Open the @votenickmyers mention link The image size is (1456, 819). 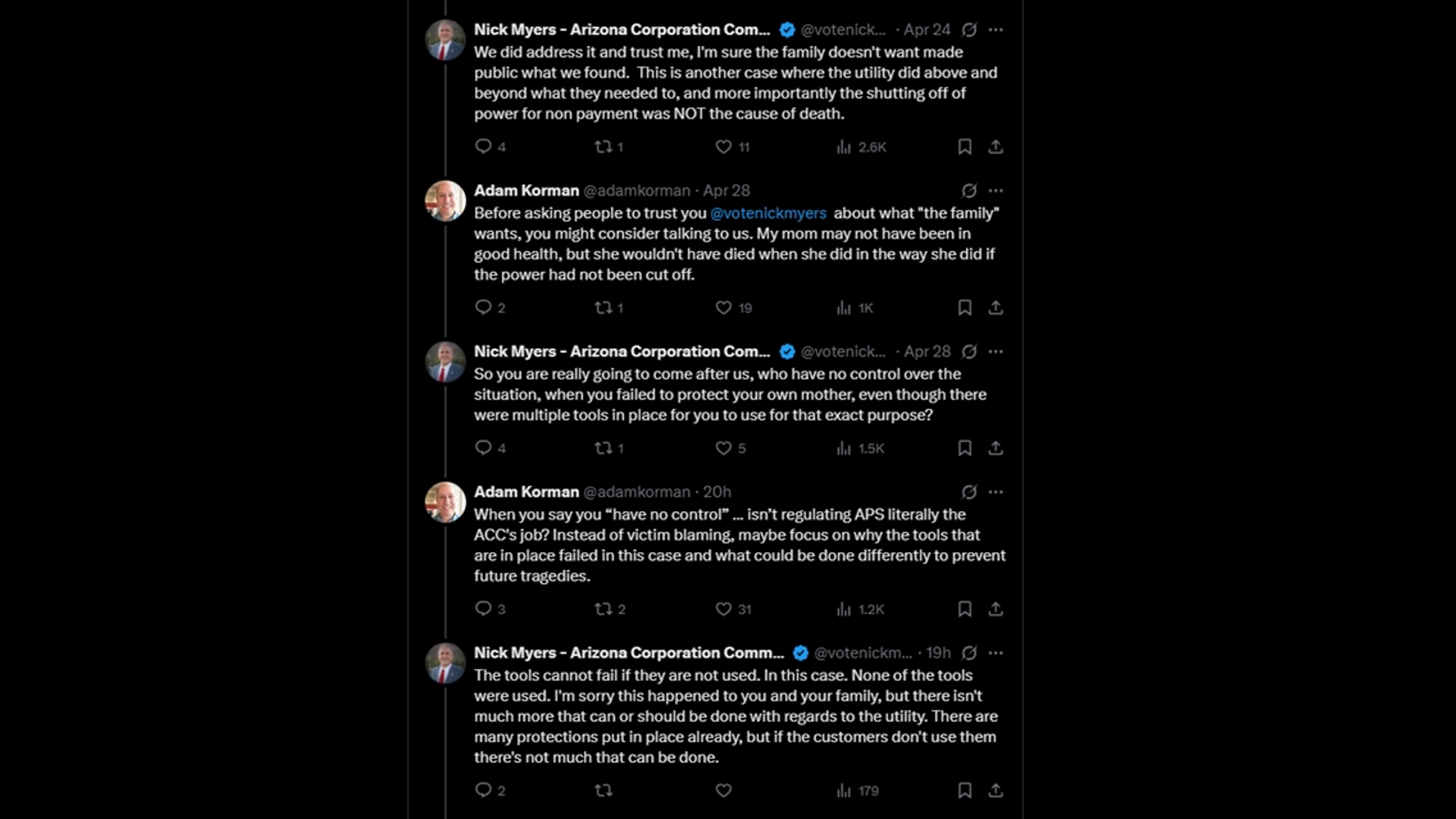768,214
